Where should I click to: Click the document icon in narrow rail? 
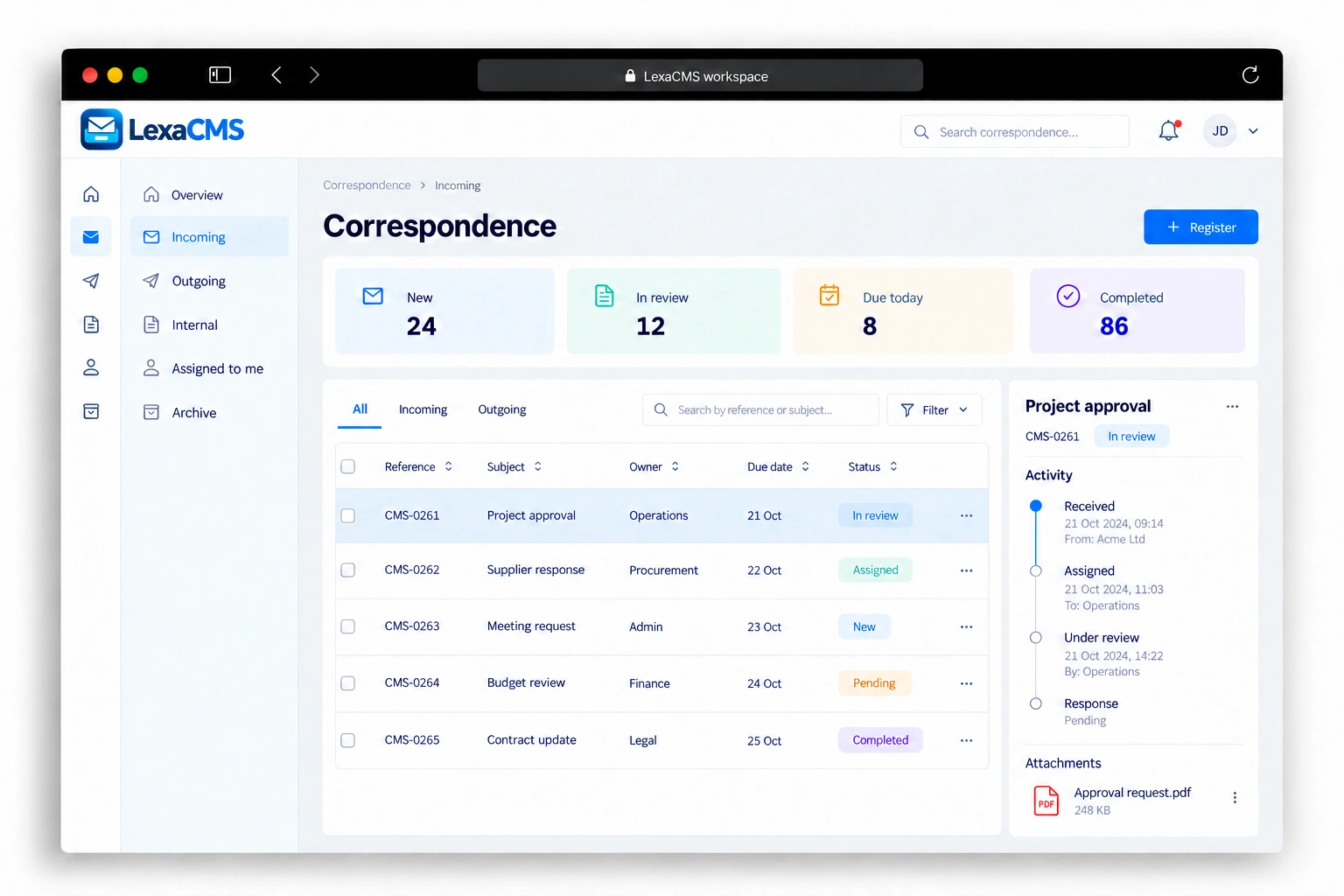[x=91, y=325]
